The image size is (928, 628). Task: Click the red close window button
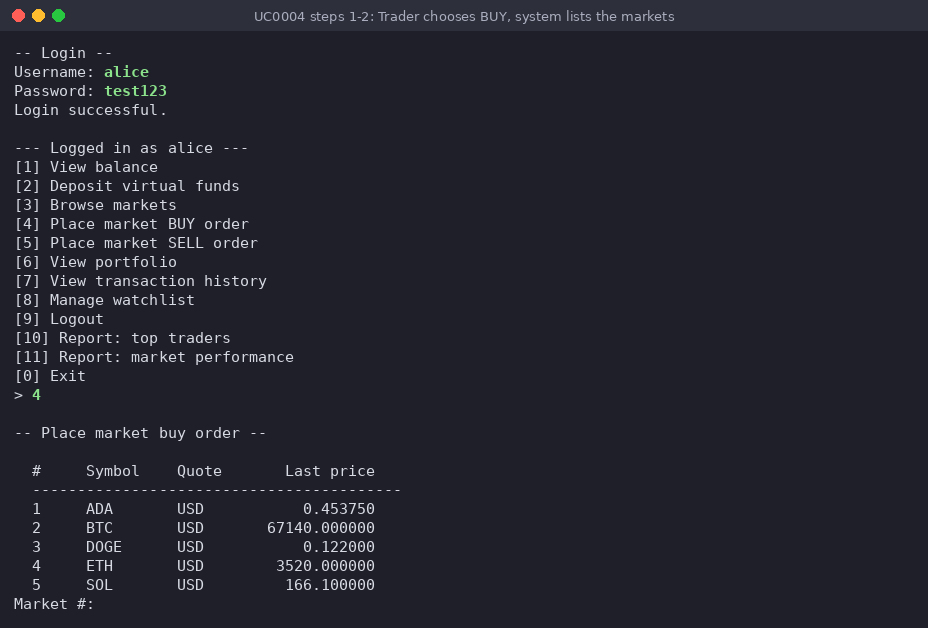pos(18,16)
